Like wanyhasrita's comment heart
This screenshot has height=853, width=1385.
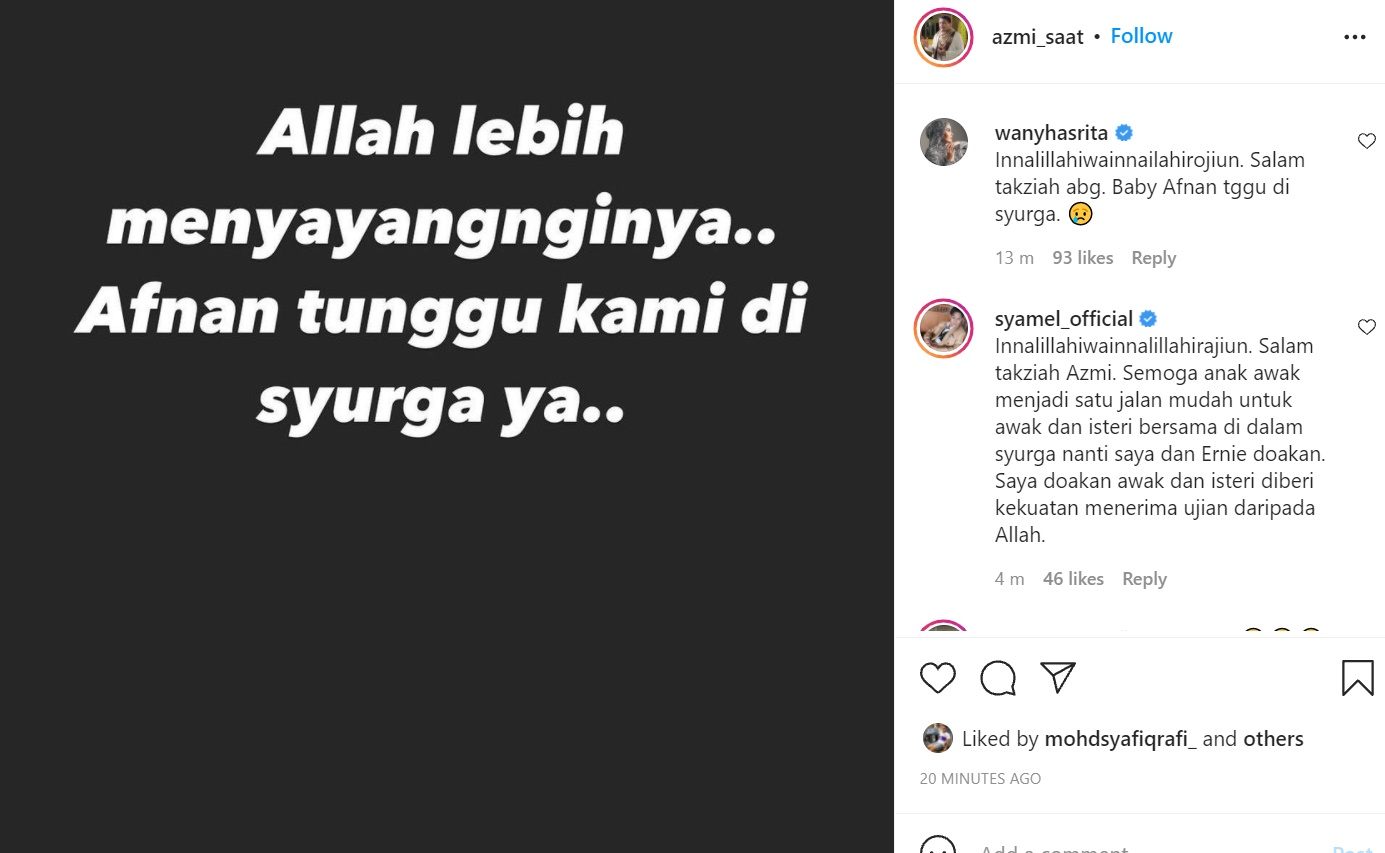[1367, 141]
